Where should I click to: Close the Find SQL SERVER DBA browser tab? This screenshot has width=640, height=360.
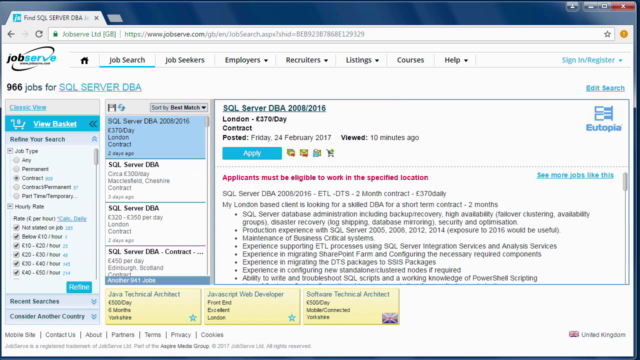click(96, 18)
